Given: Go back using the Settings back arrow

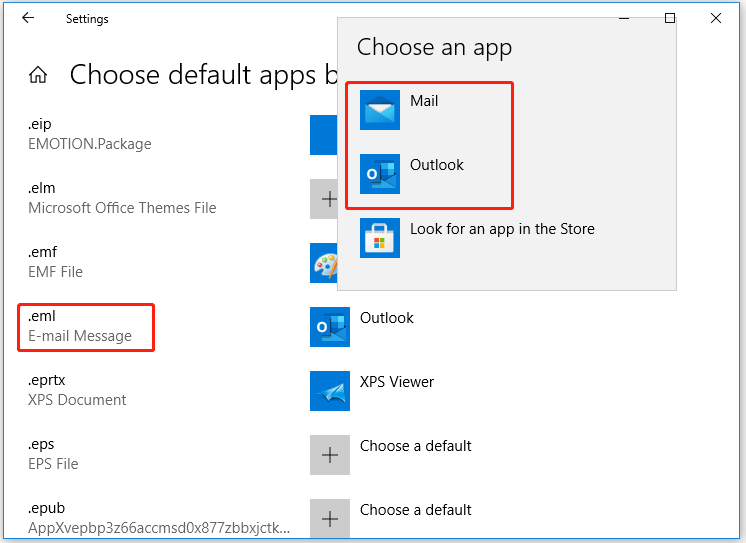Looking at the screenshot, I should (28, 18).
